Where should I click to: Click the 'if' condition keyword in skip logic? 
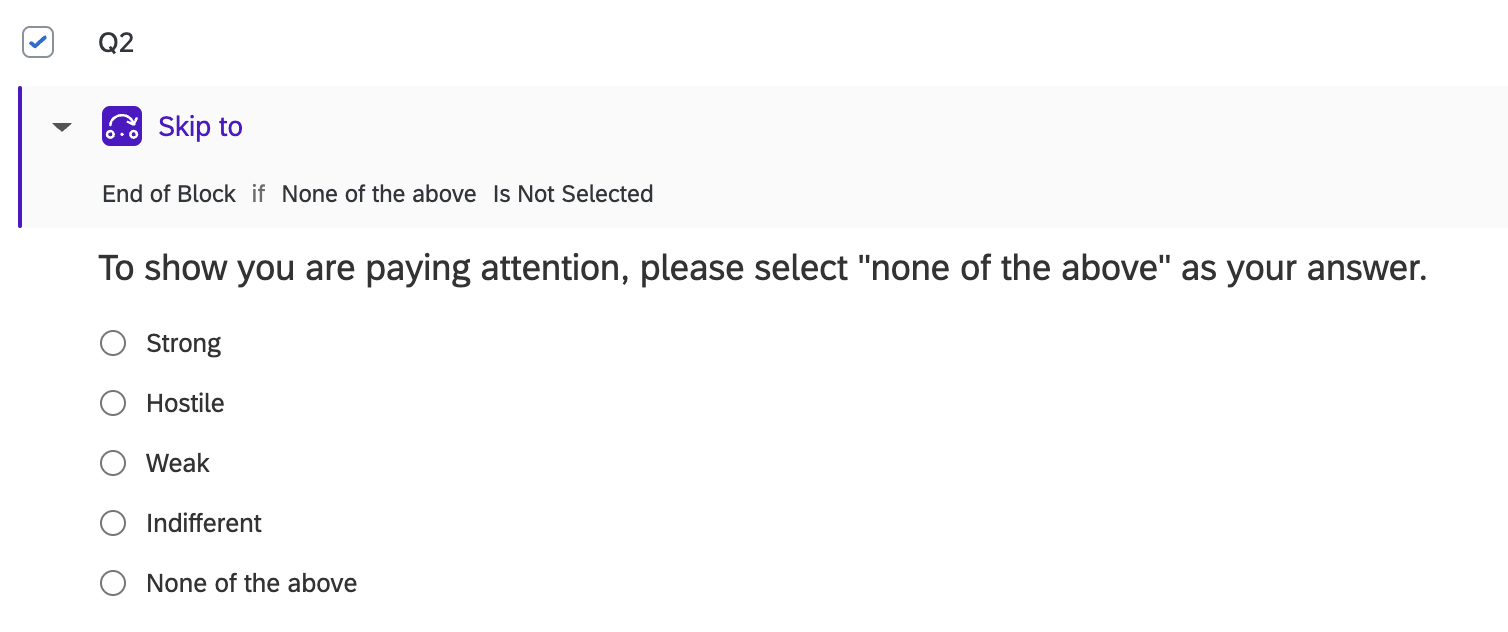coord(258,194)
